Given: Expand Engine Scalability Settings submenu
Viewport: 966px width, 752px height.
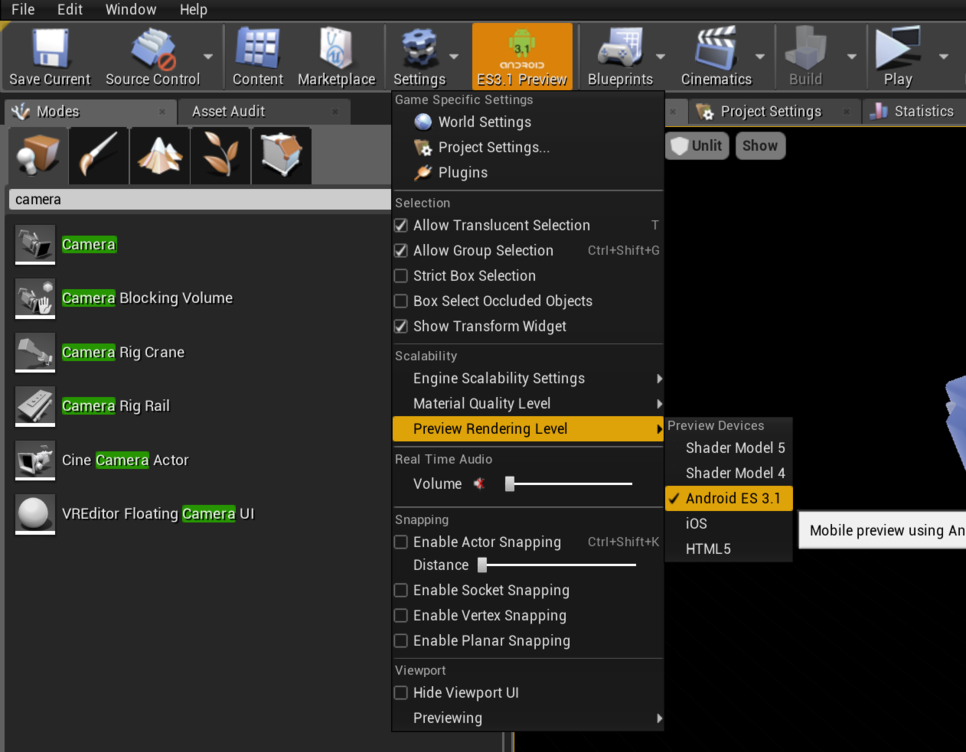Looking at the screenshot, I should pos(528,378).
